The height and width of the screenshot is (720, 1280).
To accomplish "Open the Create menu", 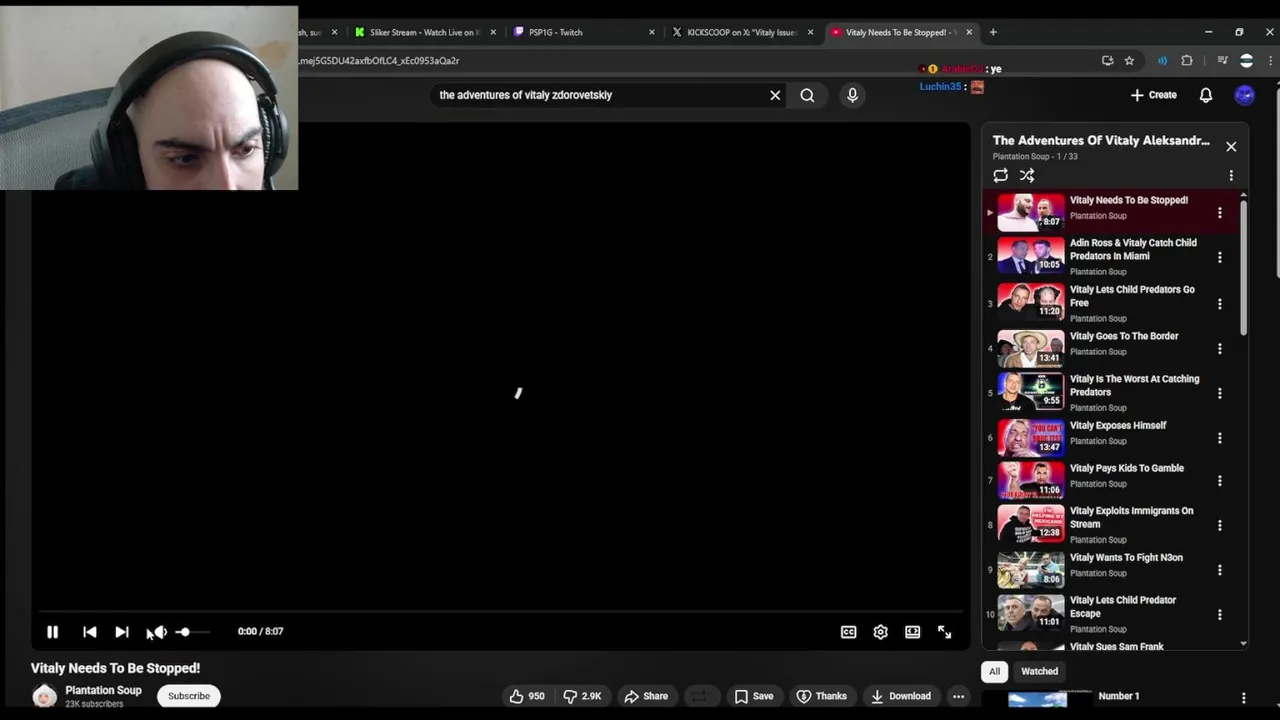I will [1153, 95].
